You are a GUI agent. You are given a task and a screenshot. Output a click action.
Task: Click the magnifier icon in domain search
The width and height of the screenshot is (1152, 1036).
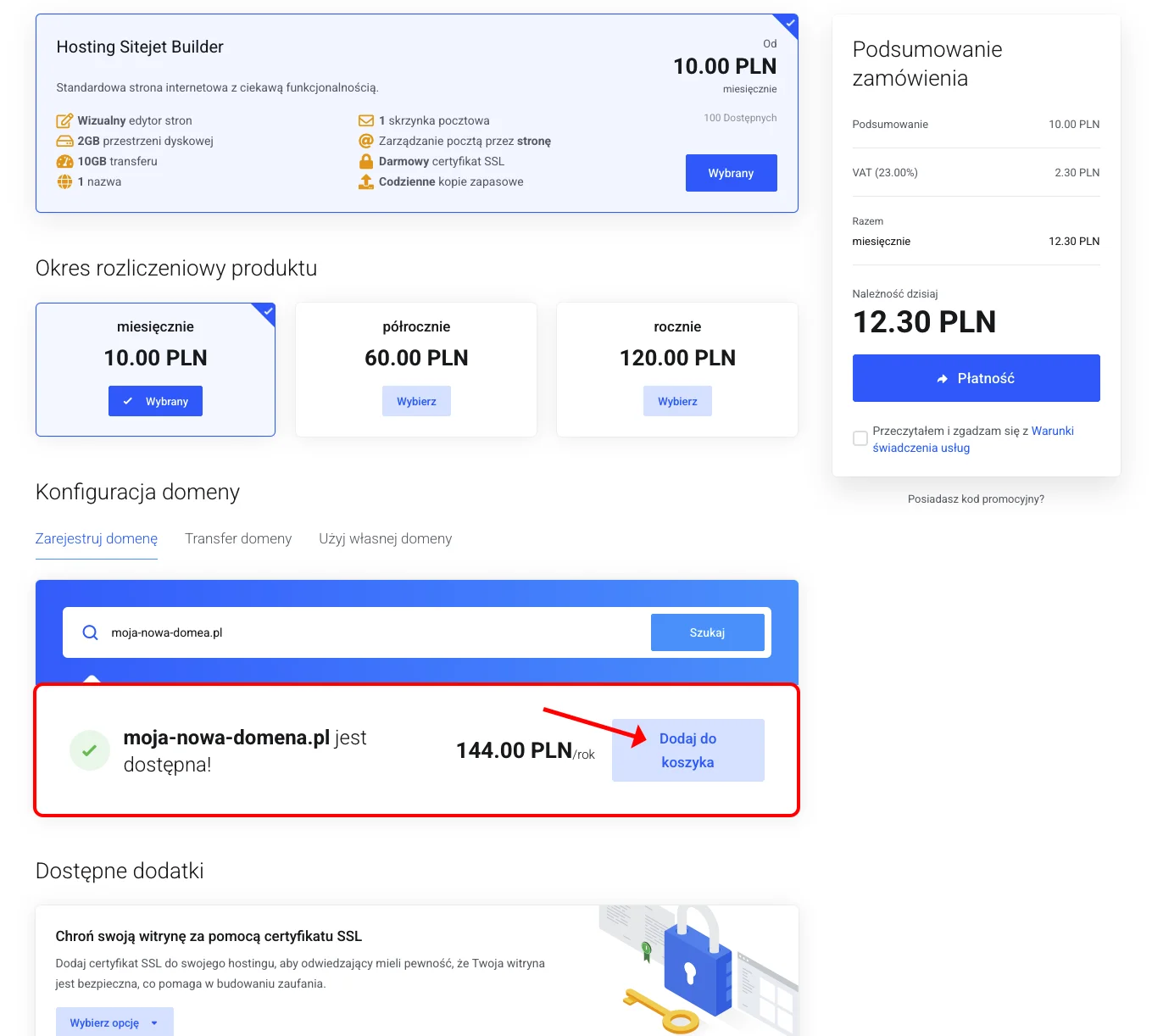tap(90, 632)
